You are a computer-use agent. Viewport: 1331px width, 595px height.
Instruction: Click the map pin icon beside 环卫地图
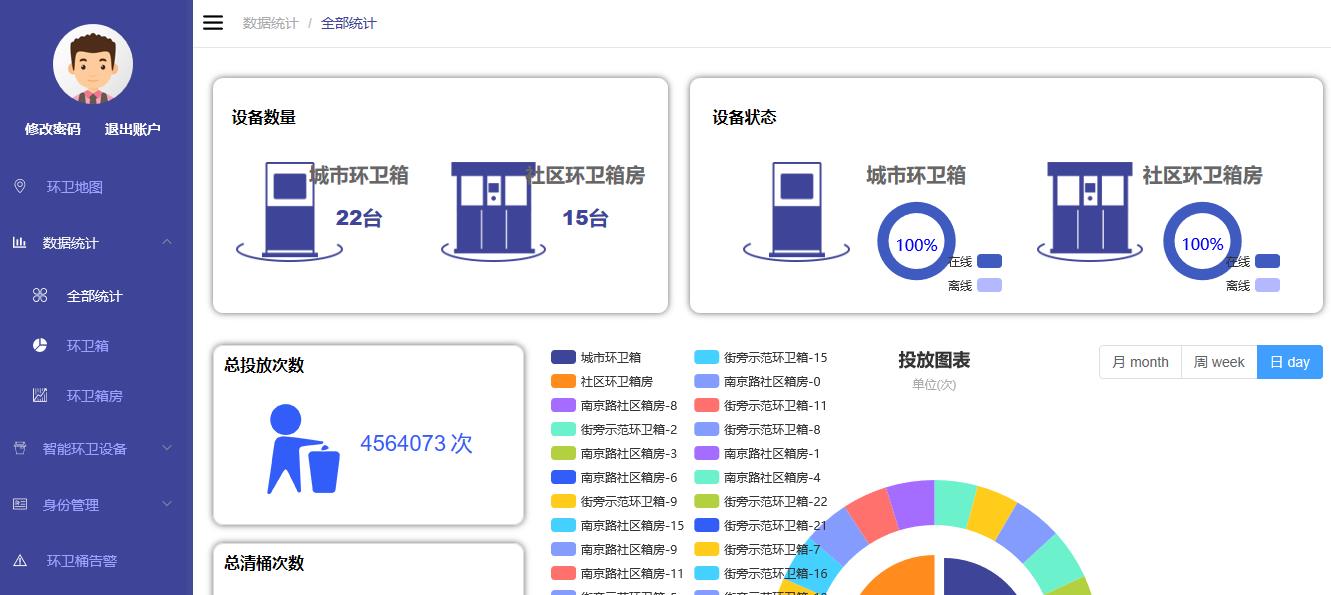click(x=20, y=187)
